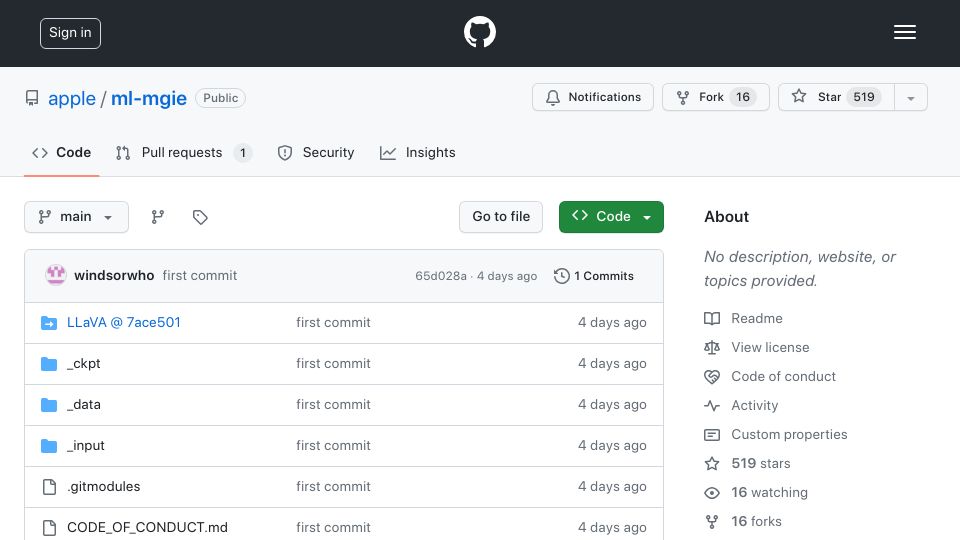
Task: Open the ml-mgie repository link
Action: pos(149,98)
